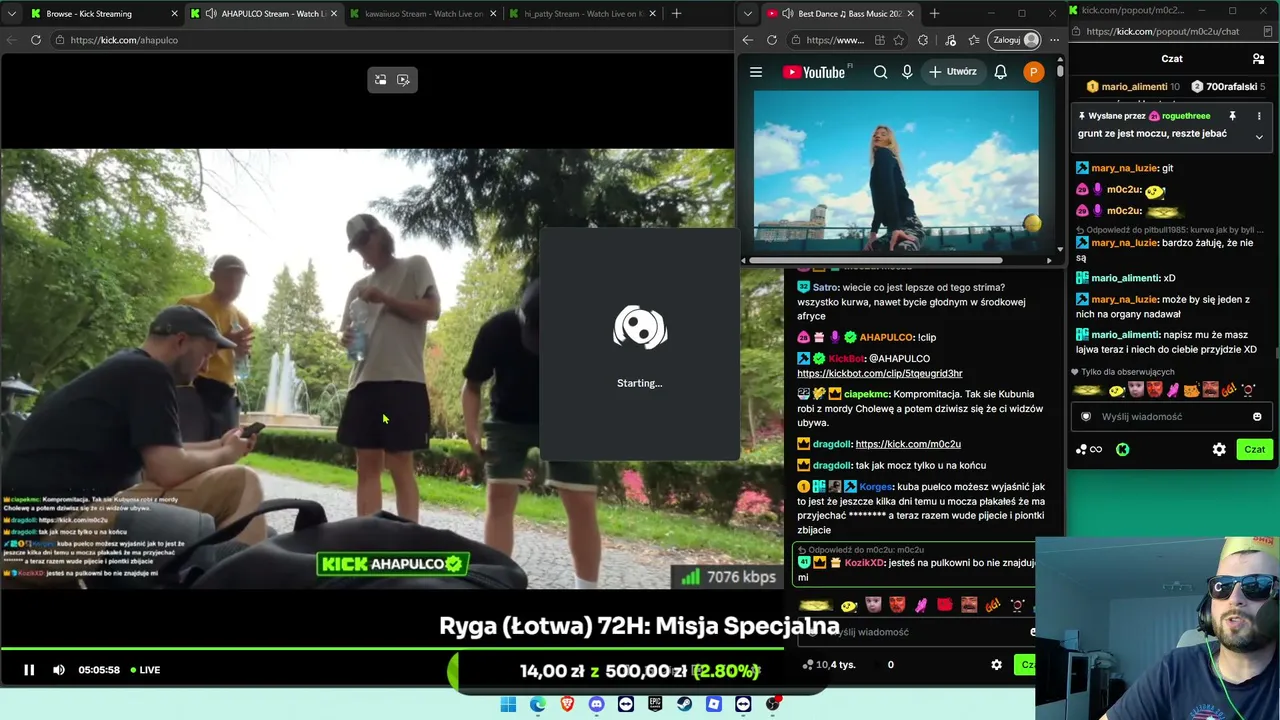Reload the kick.com/ahapulco page
This screenshot has width=1280, height=720.
point(36,40)
